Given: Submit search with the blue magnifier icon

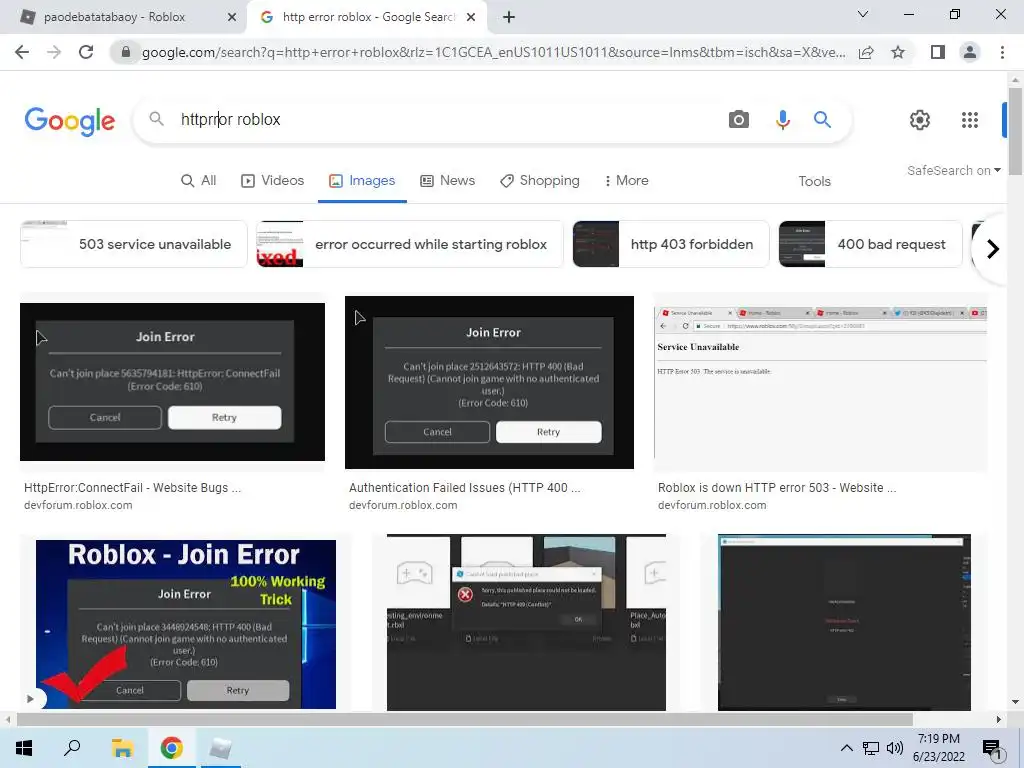Looking at the screenshot, I should 822,120.
